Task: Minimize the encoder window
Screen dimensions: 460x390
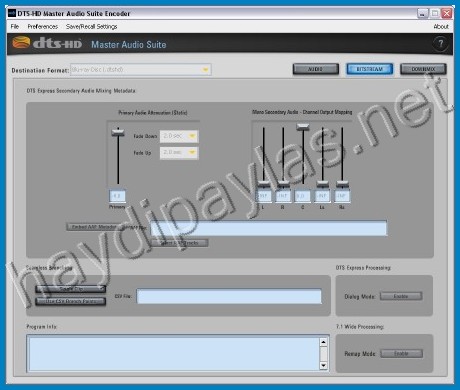Action: 423,14
